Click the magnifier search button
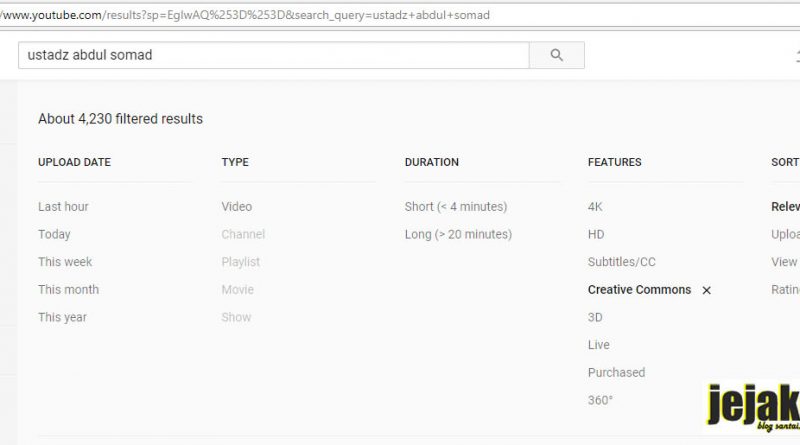This screenshot has width=800, height=445. pyautogui.click(x=557, y=55)
